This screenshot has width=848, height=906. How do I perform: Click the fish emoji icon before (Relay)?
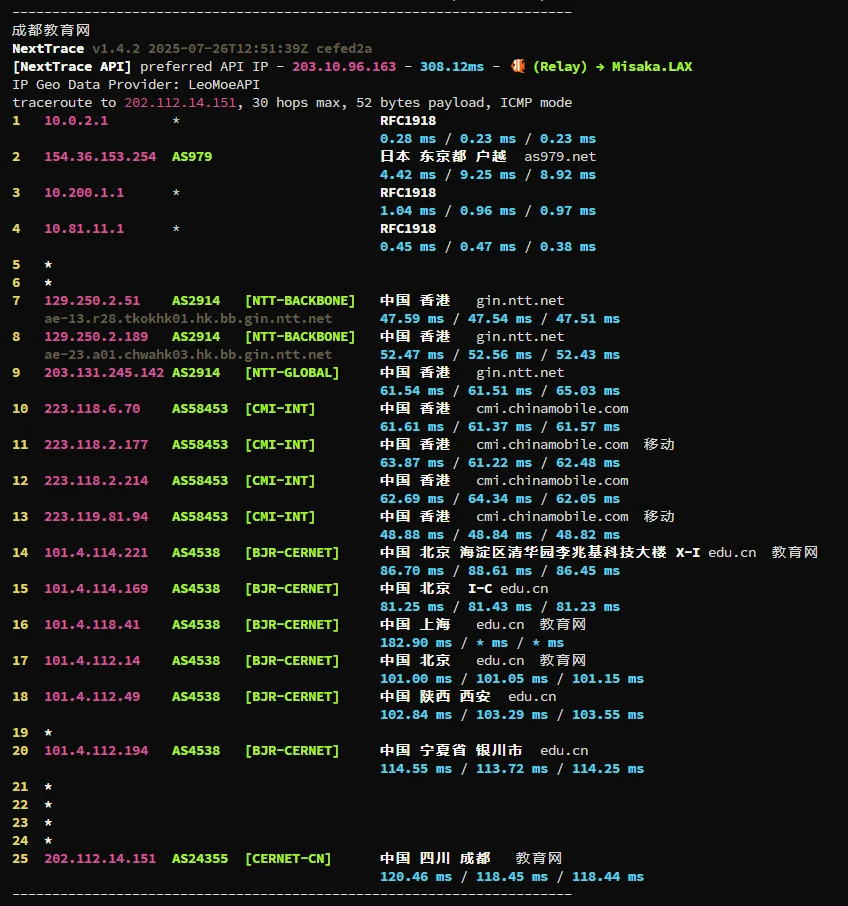point(518,66)
